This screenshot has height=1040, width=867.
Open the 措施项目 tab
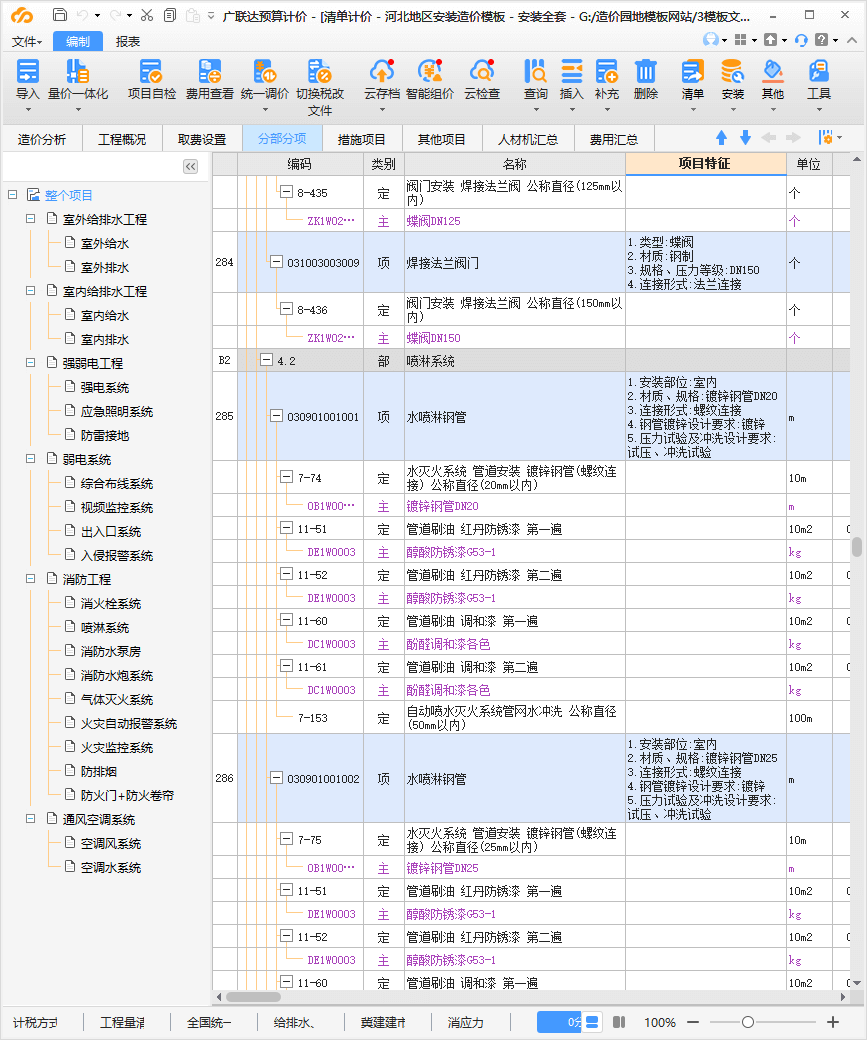(x=361, y=139)
